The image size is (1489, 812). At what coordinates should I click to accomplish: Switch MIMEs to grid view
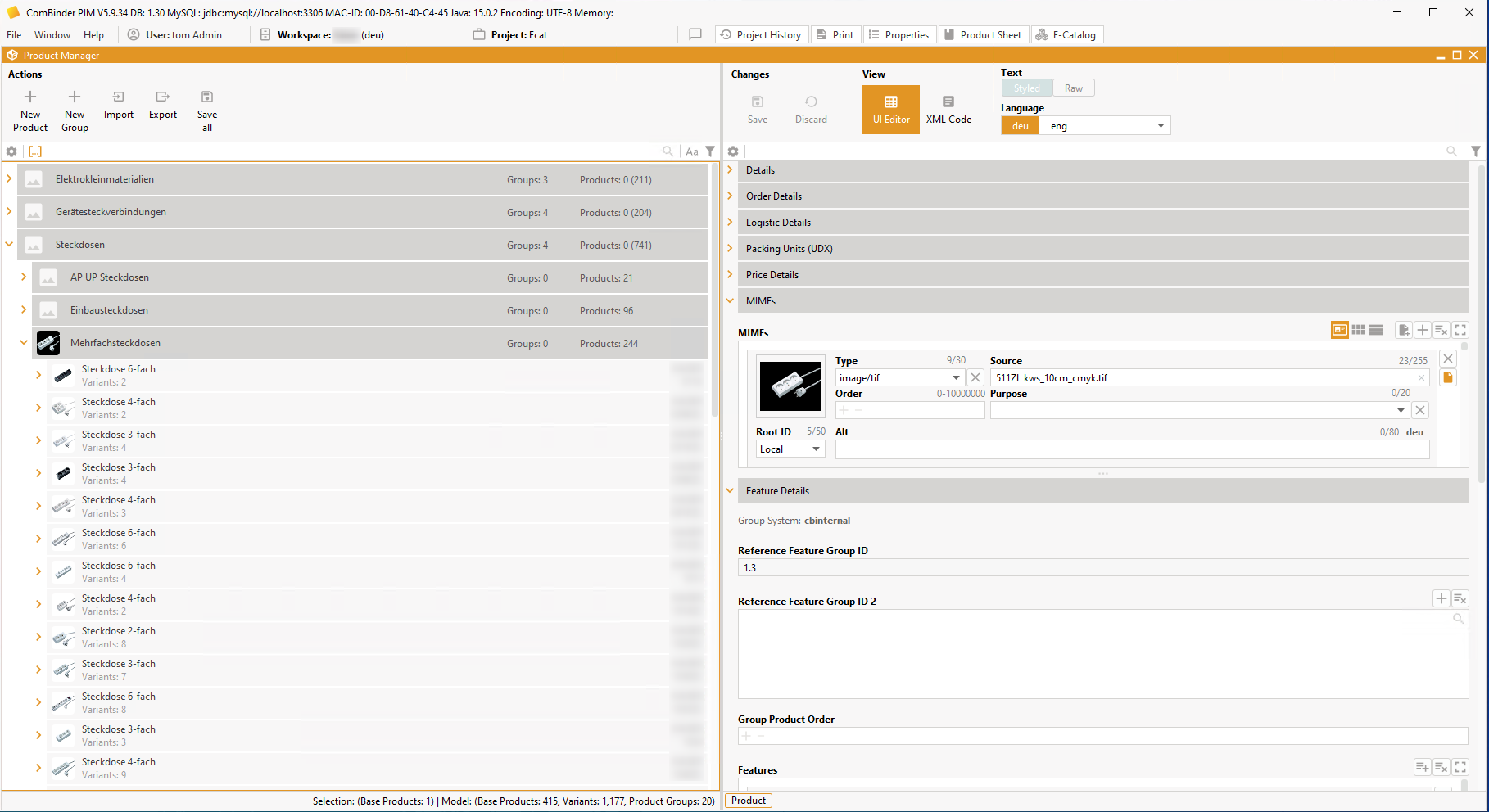click(1358, 330)
